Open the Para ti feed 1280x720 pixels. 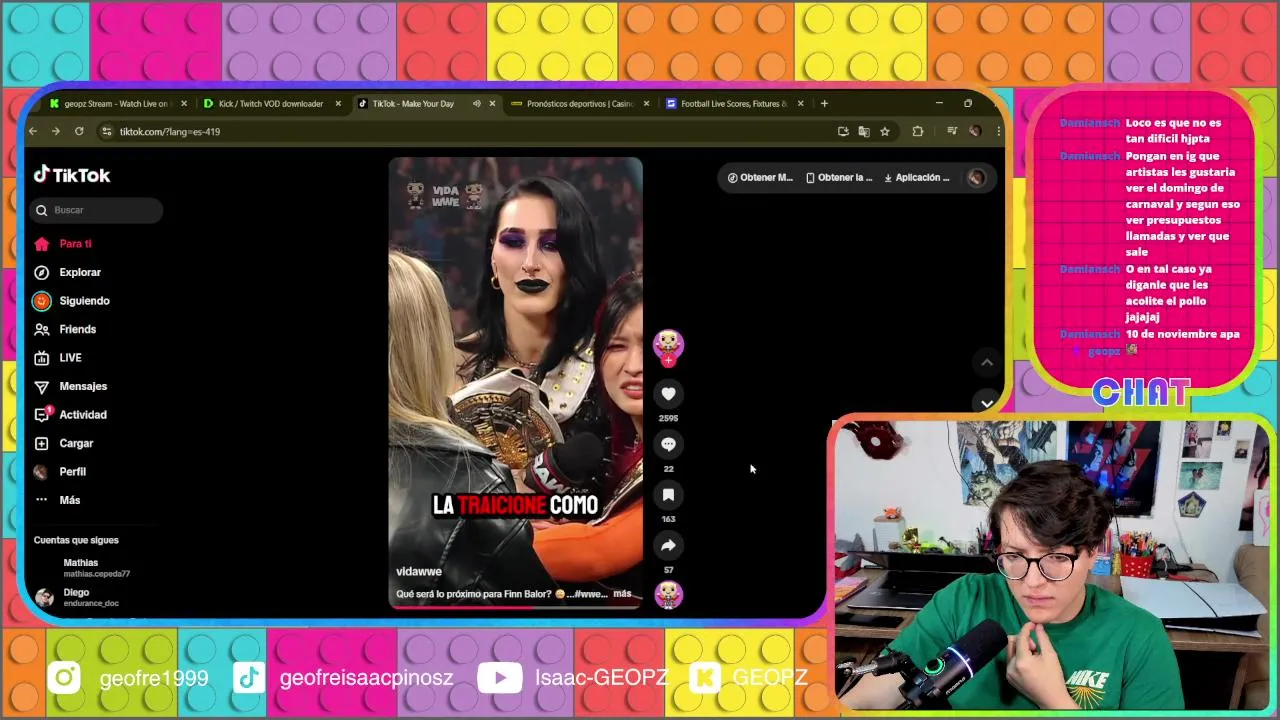(75, 244)
